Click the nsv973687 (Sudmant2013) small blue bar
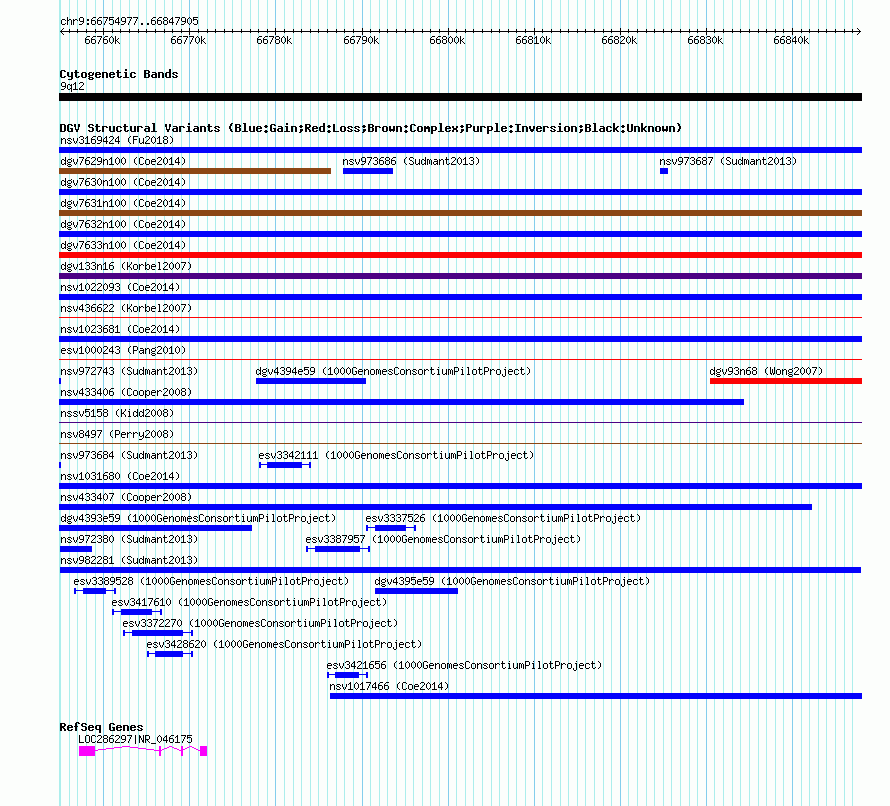Image resolution: width=890 pixels, height=806 pixels. coord(664,171)
